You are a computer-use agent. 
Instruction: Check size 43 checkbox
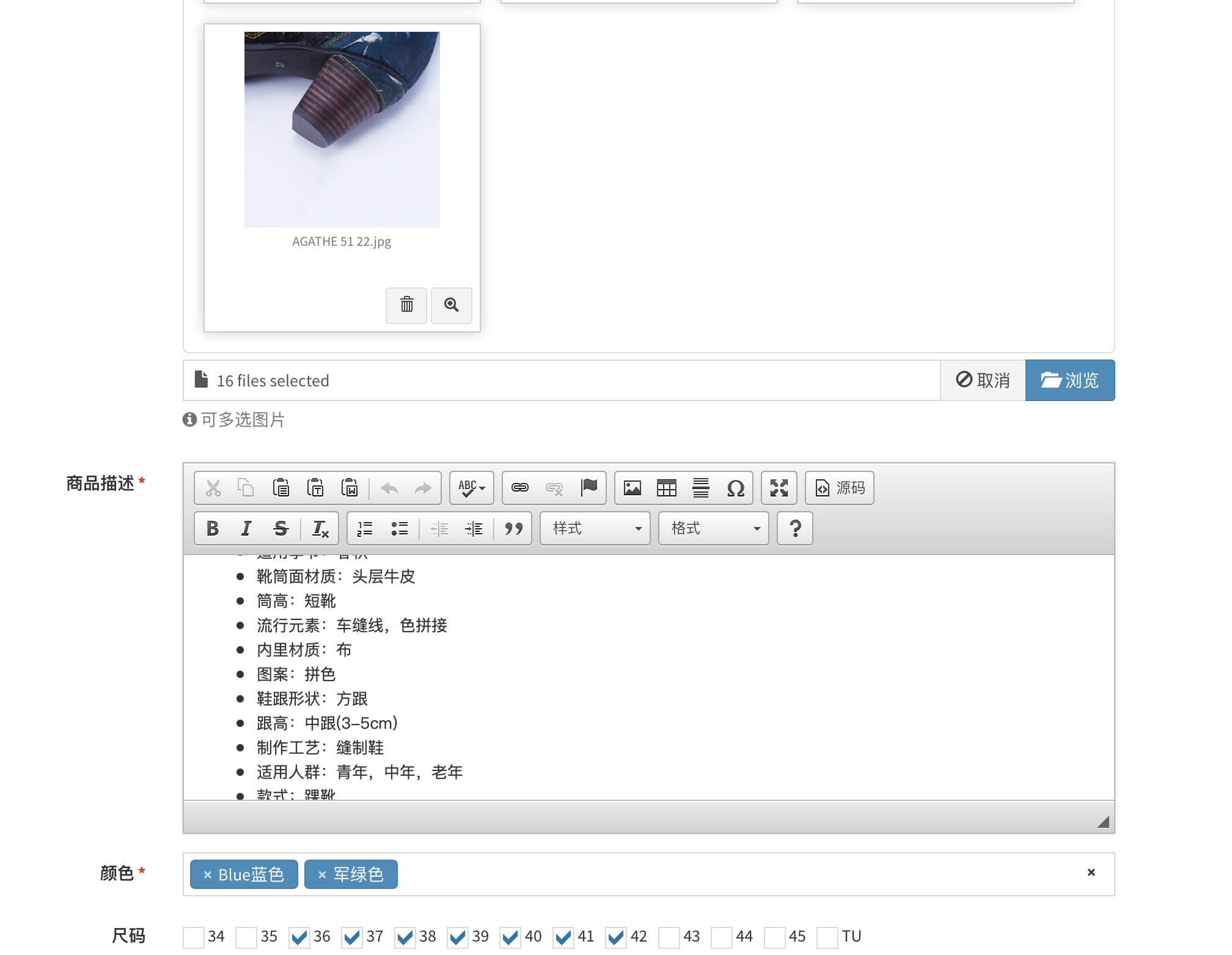pos(669,937)
